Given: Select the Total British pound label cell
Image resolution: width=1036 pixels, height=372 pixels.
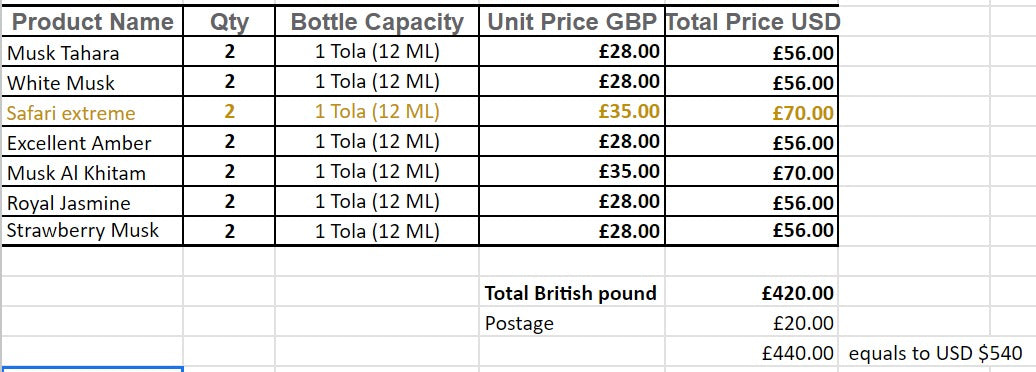Looking at the screenshot, I should click(572, 292).
